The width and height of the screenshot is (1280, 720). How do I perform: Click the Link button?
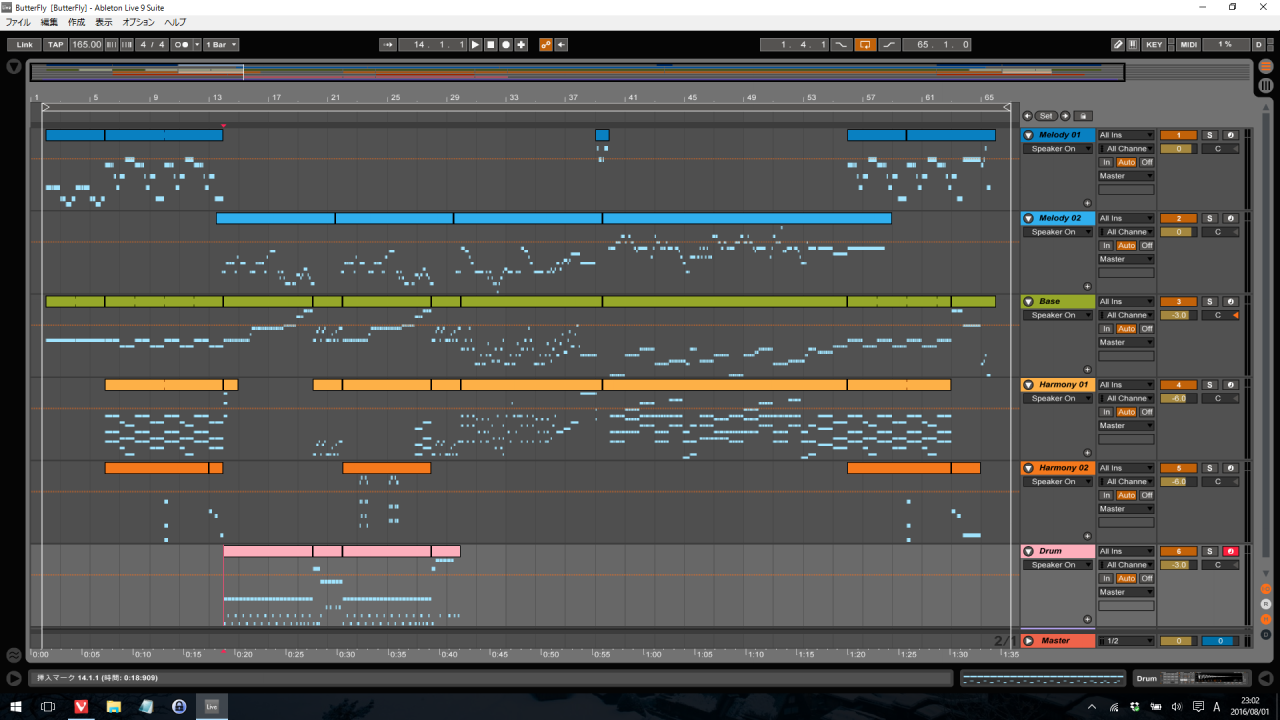(x=25, y=45)
